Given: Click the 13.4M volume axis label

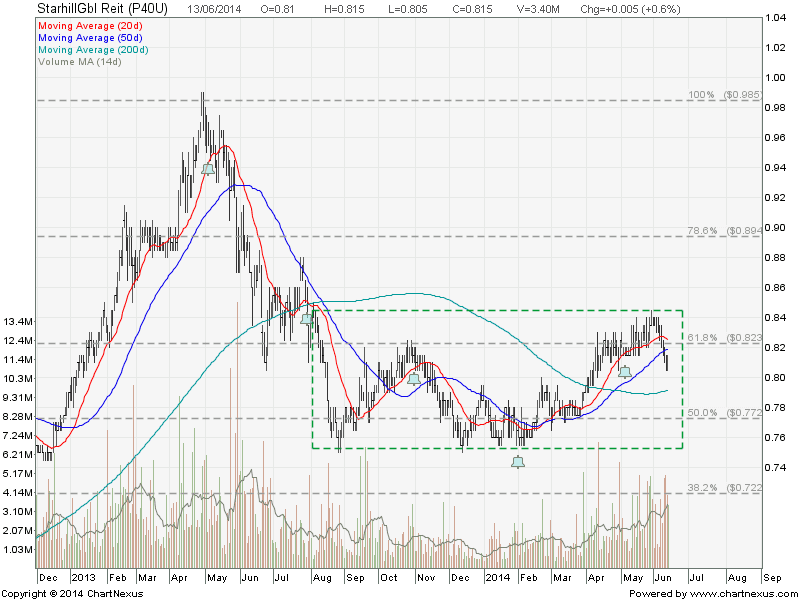Looking at the screenshot, I should click(19, 321).
